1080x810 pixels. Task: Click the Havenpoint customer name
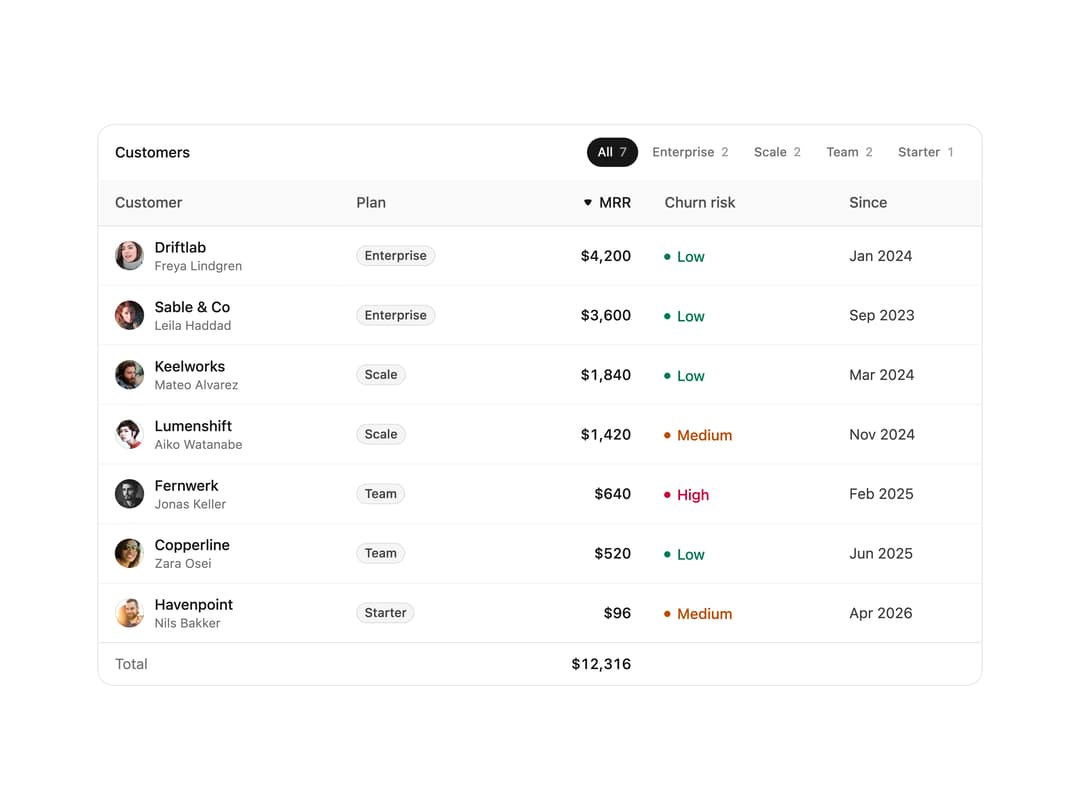pos(194,605)
